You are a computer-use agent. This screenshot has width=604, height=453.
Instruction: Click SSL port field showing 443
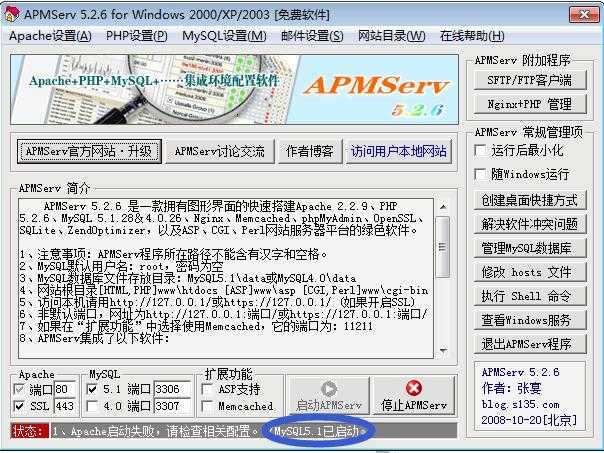point(64,406)
